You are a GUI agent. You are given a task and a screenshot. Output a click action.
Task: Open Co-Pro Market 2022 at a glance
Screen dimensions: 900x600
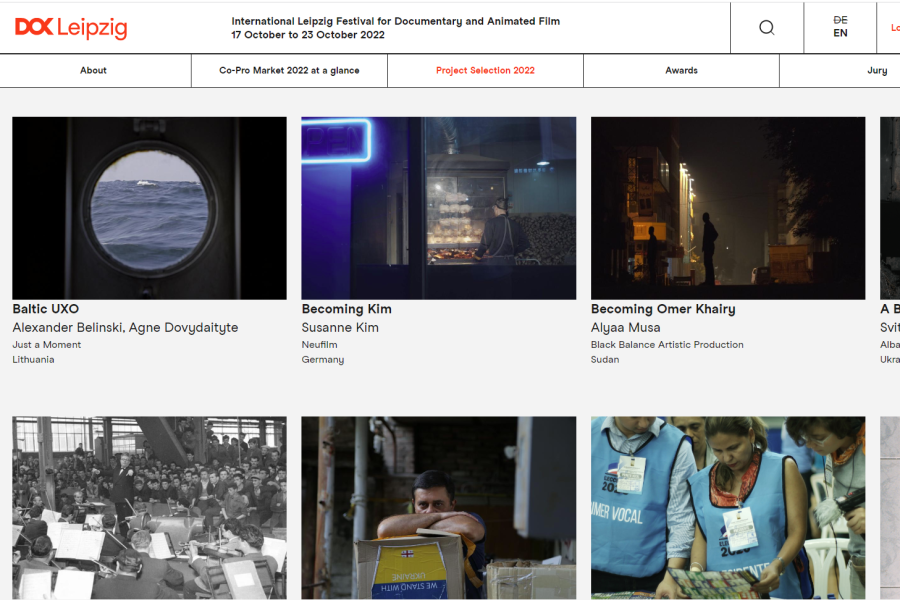[289, 71]
